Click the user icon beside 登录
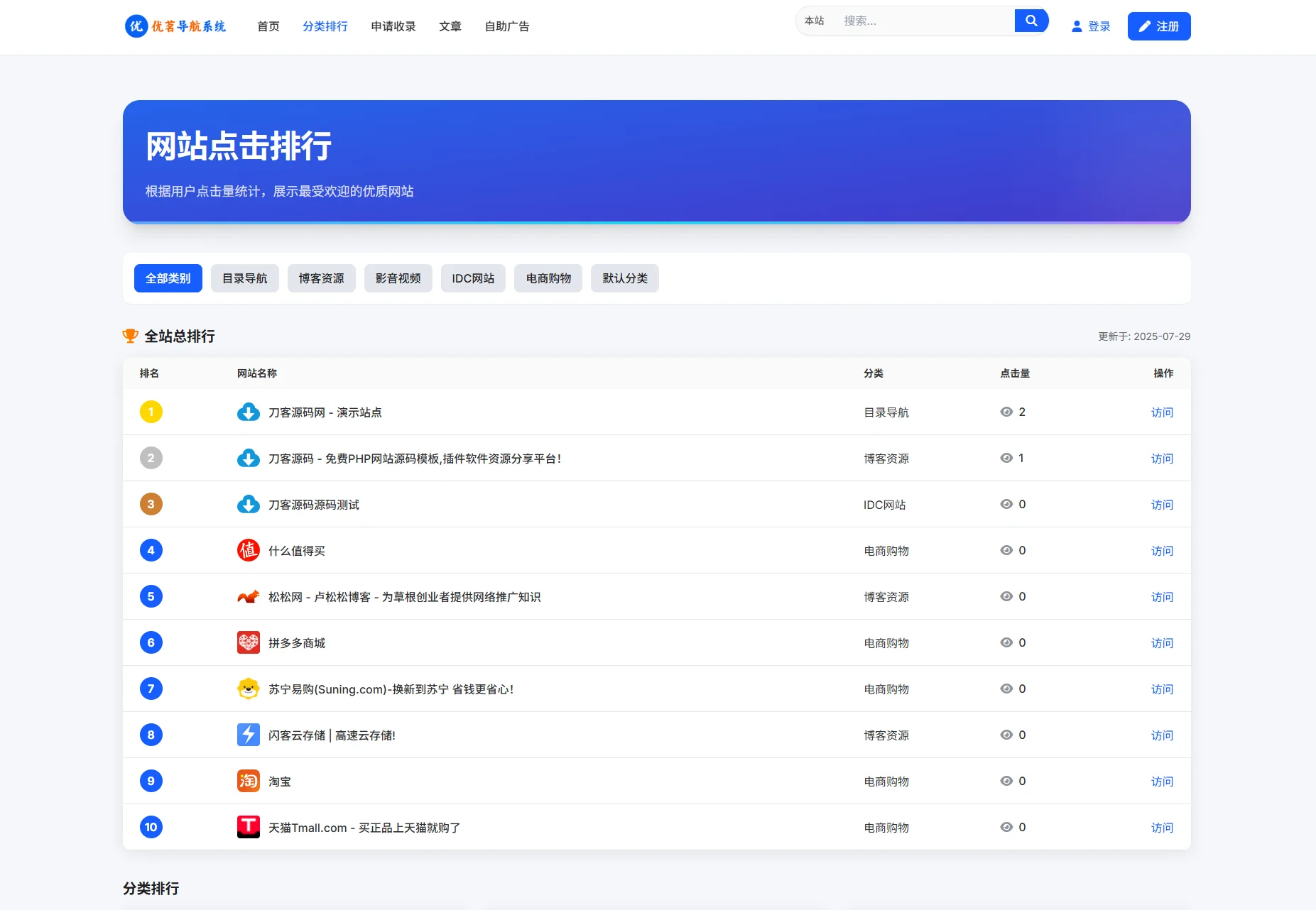 (1077, 26)
